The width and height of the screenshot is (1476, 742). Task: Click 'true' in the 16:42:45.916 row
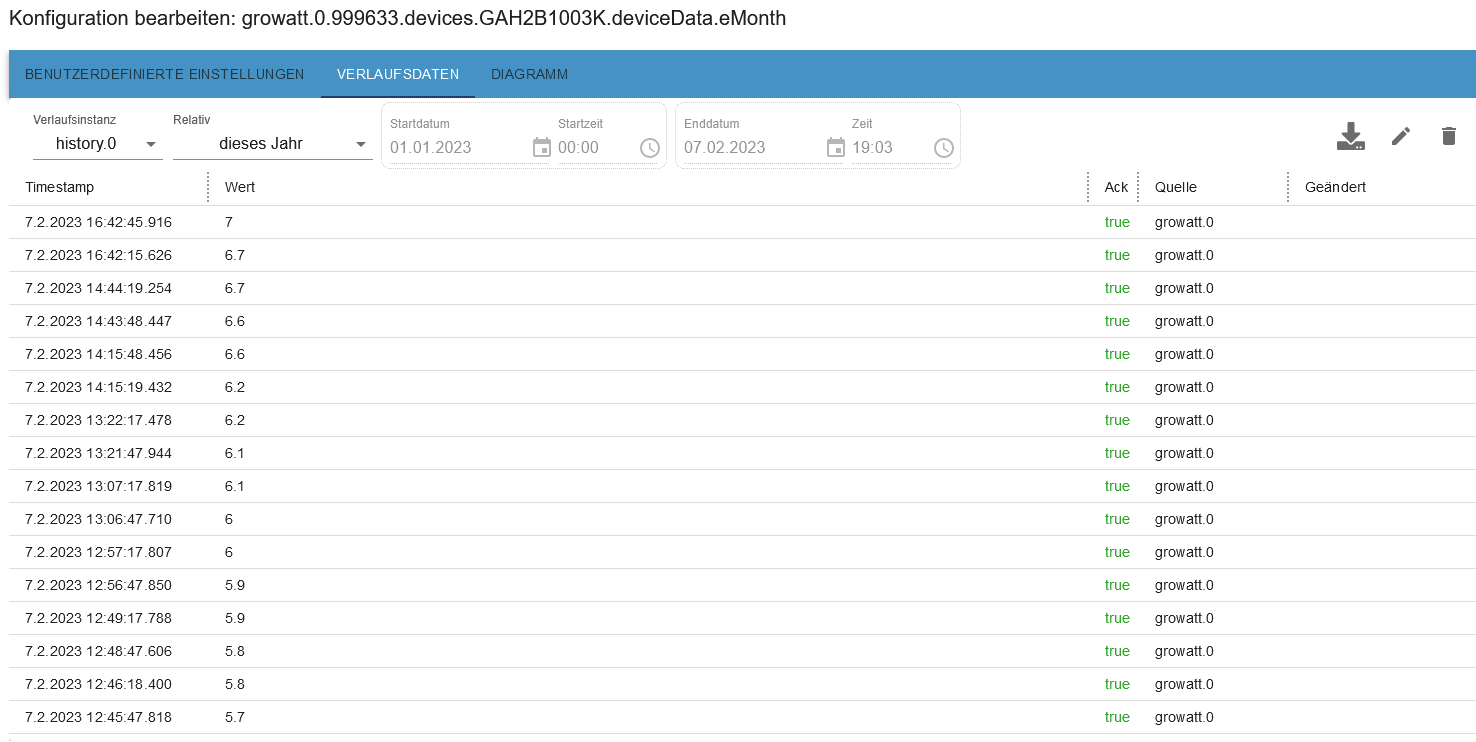[x=1117, y=222]
